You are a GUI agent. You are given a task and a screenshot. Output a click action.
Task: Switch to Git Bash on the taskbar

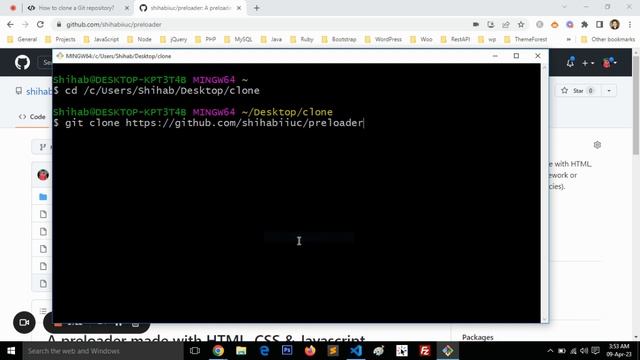447,351
